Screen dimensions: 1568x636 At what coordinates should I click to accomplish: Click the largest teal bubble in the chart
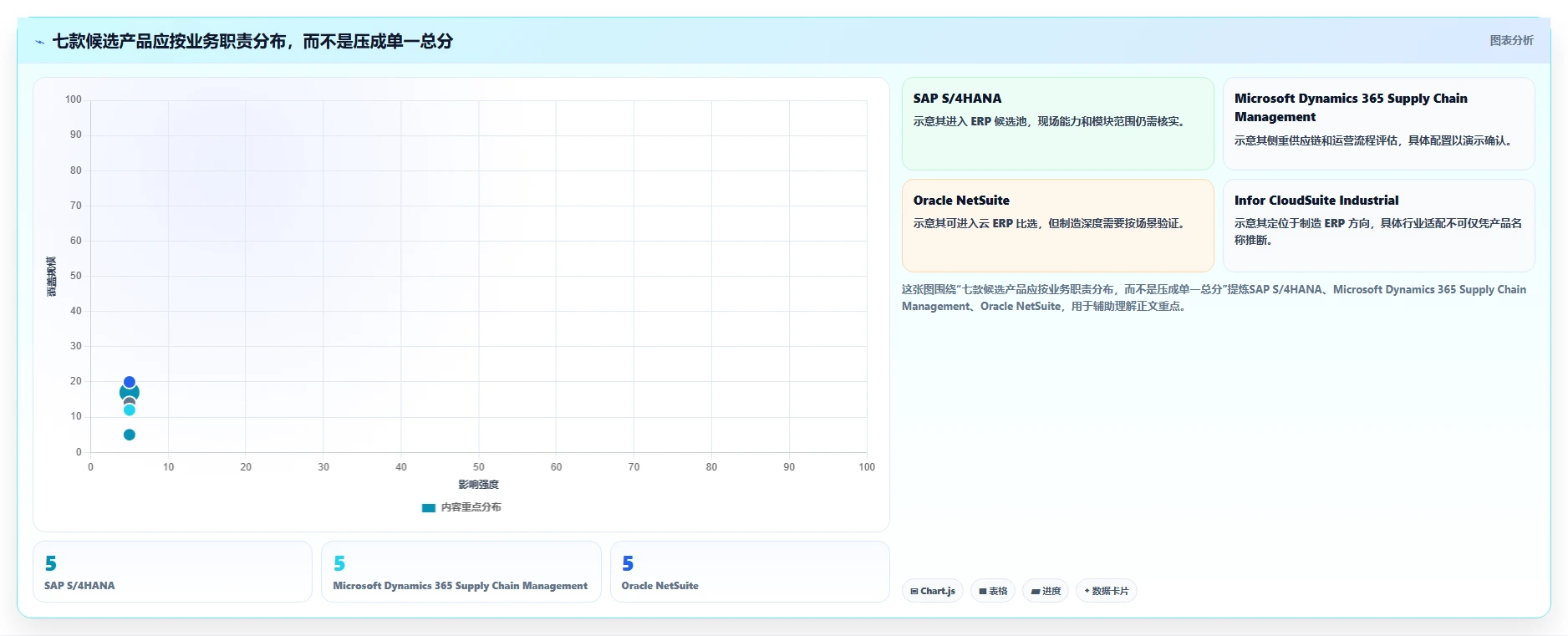pyautogui.click(x=130, y=392)
